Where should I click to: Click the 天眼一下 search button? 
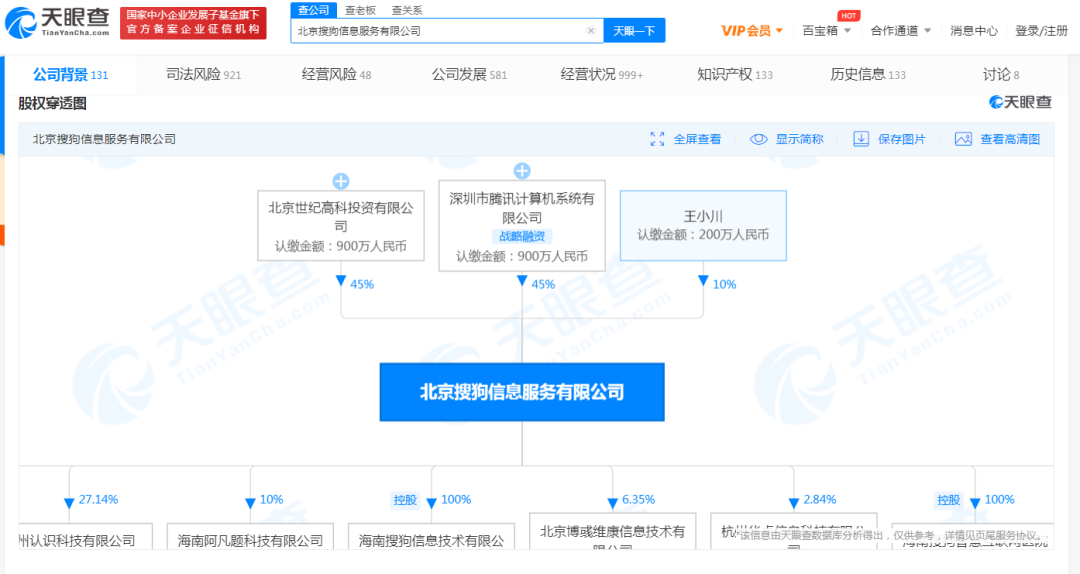point(634,30)
